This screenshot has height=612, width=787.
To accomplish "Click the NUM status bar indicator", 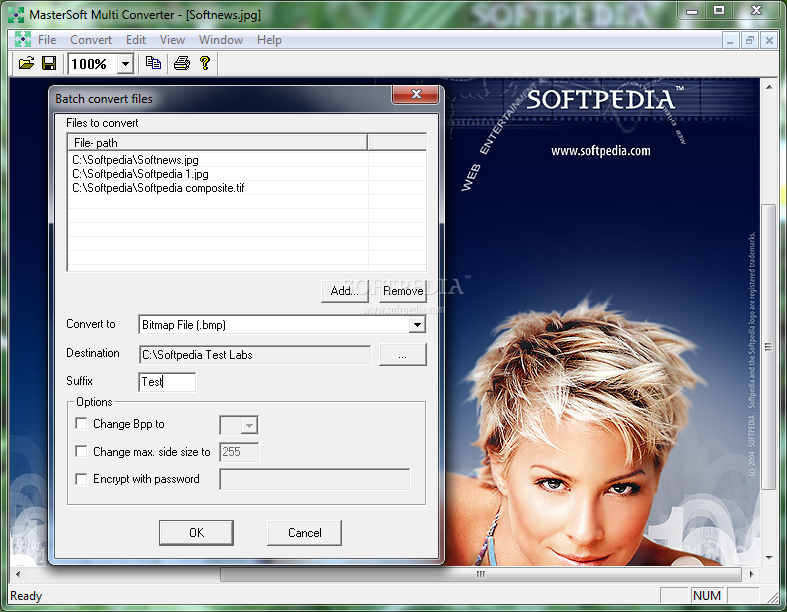I will 707,595.
